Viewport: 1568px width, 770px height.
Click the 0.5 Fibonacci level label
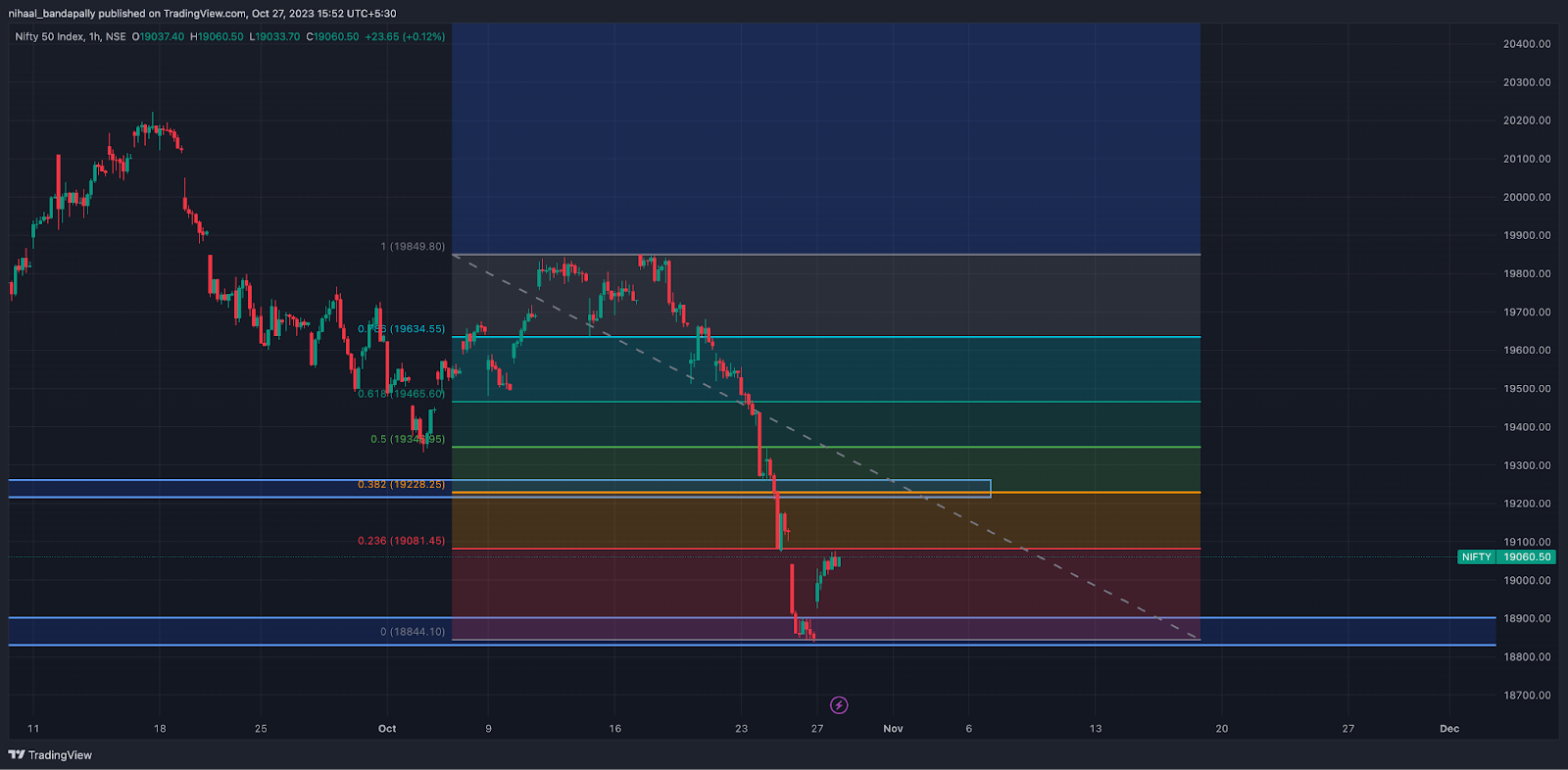pyautogui.click(x=408, y=439)
